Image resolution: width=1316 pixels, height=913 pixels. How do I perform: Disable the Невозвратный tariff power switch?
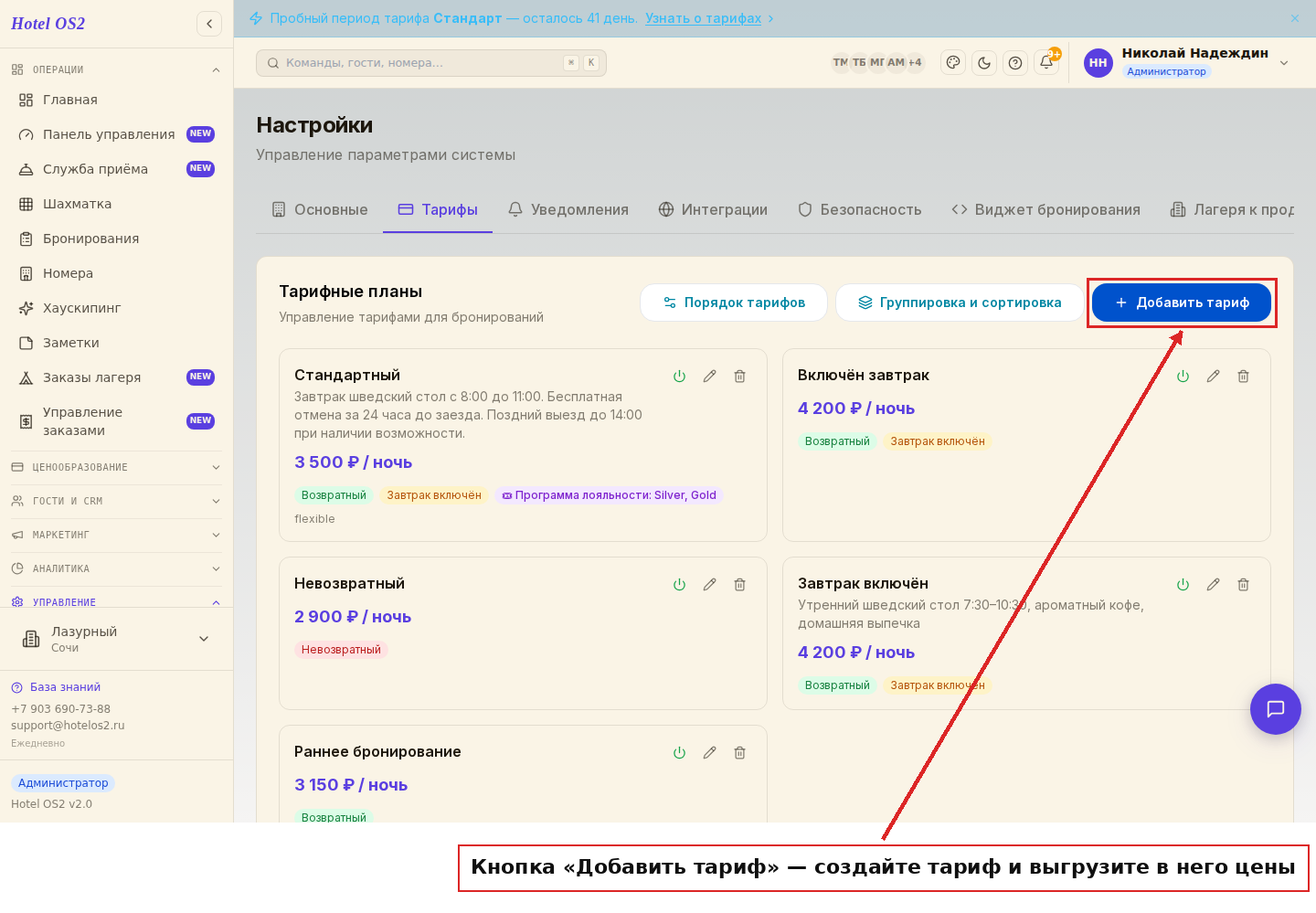tap(679, 585)
